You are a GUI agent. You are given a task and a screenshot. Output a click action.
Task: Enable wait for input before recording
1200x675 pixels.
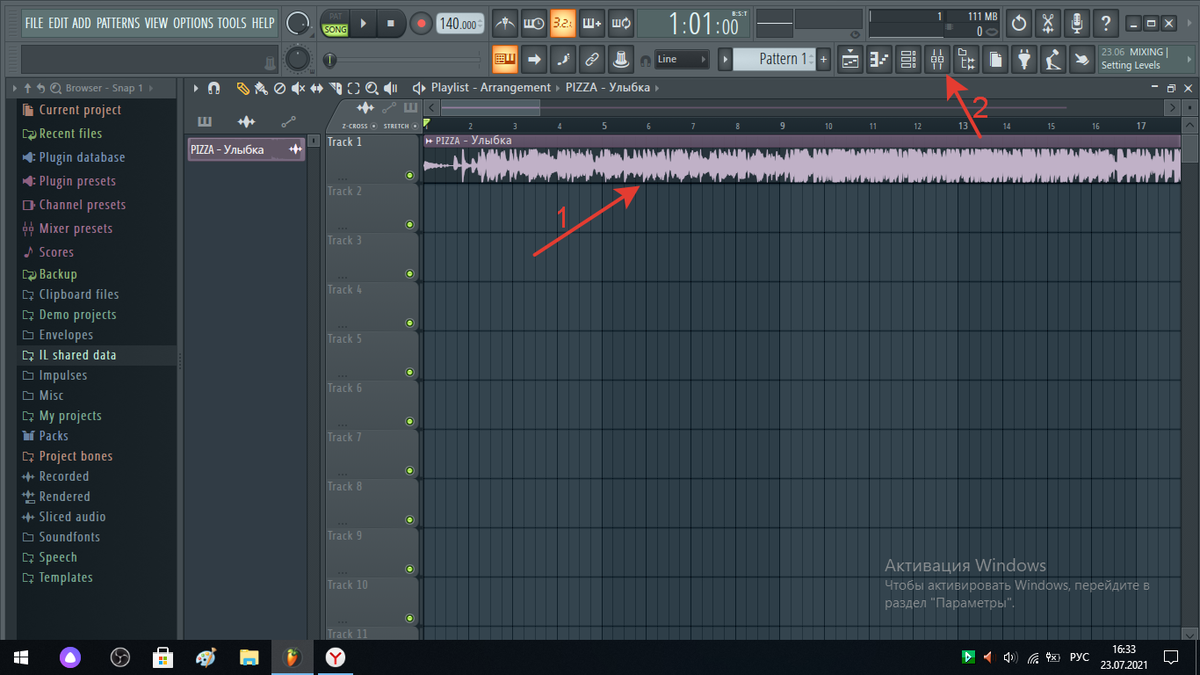point(535,23)
